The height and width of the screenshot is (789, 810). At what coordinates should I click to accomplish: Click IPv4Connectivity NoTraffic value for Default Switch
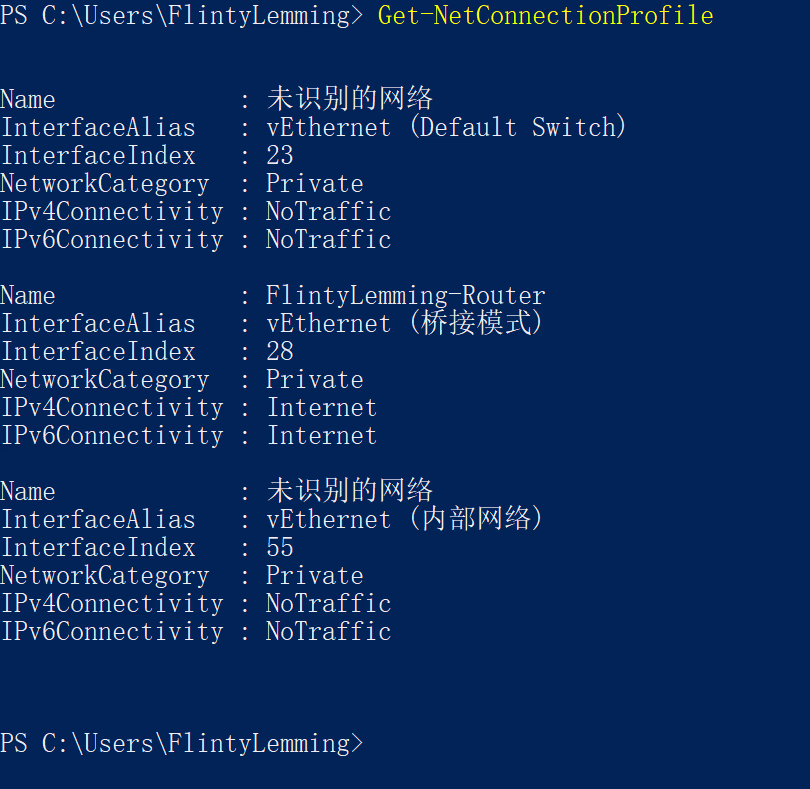coord(328,212)
